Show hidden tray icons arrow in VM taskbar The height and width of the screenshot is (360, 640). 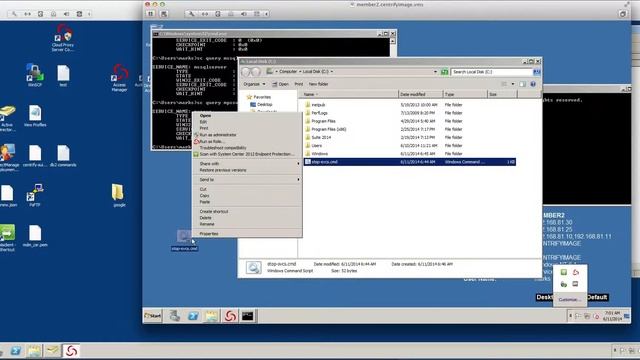pyautogui.click(x=570, y=316)
